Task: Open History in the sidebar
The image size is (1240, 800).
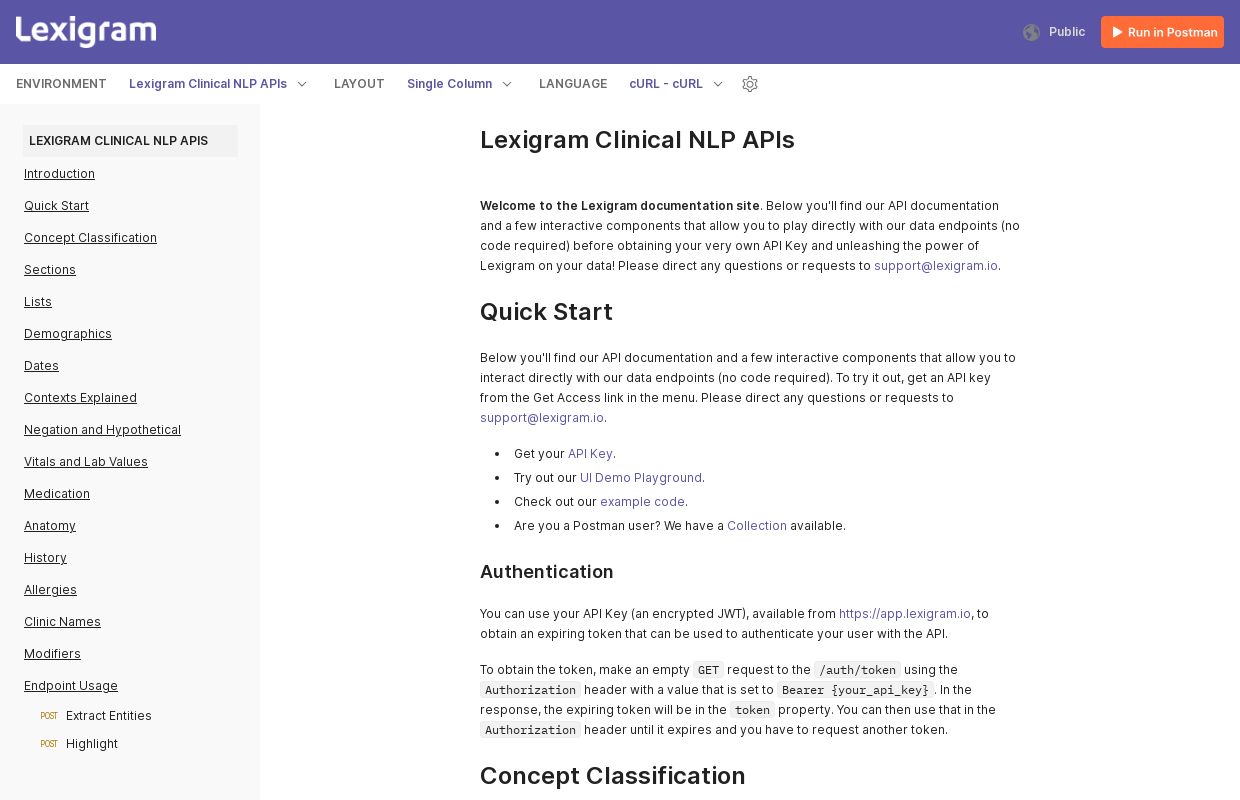Action: 45,558
